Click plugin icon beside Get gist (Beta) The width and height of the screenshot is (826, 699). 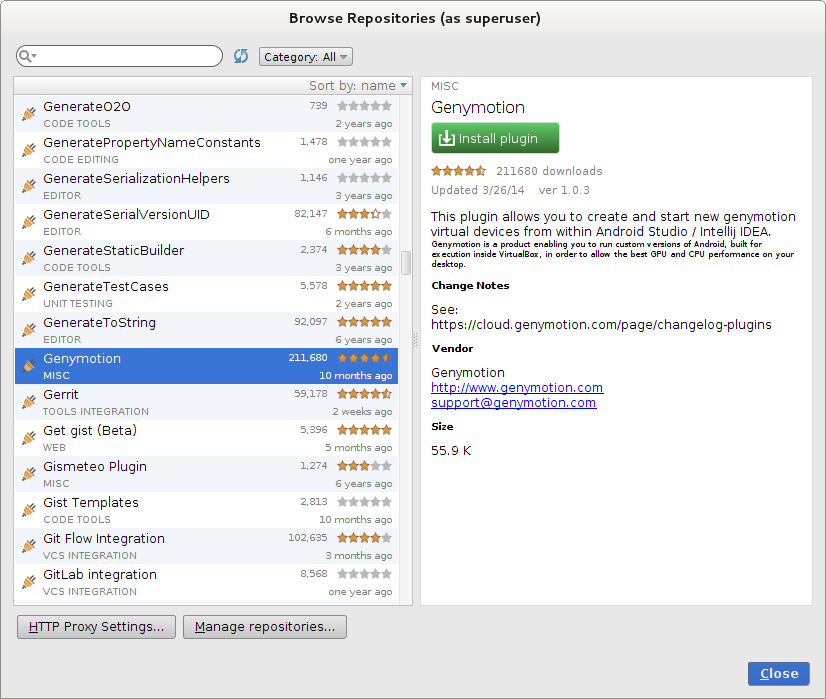coord(29,438)
